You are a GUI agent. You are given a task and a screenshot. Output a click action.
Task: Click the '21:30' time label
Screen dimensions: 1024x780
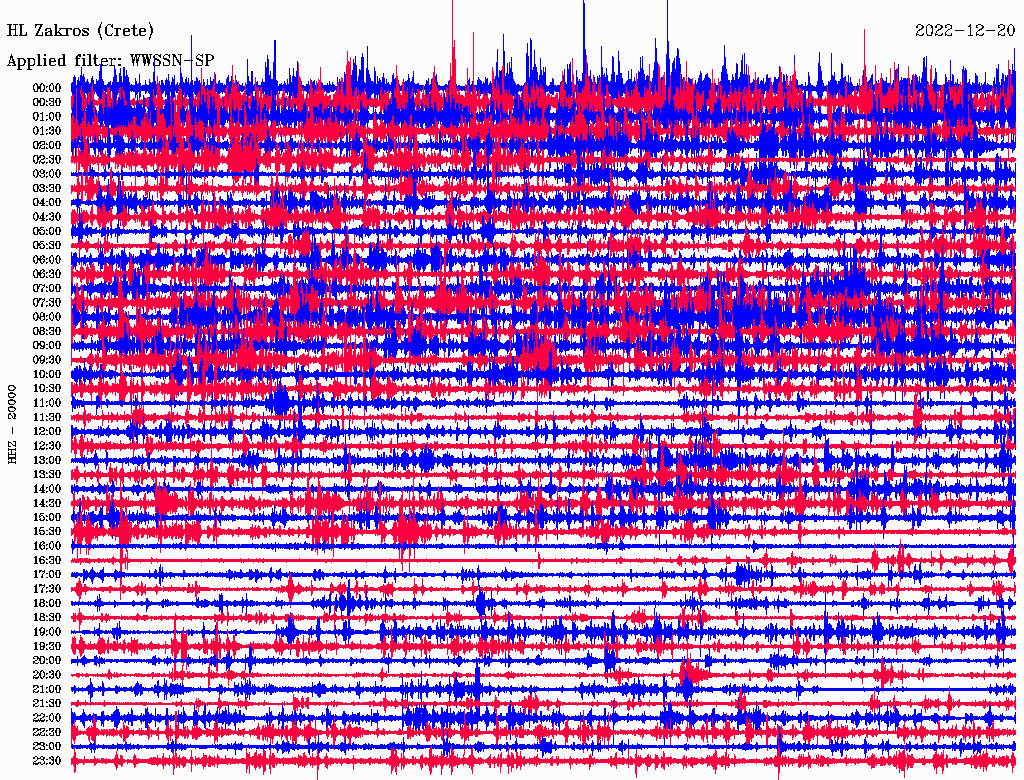[47, 704]
